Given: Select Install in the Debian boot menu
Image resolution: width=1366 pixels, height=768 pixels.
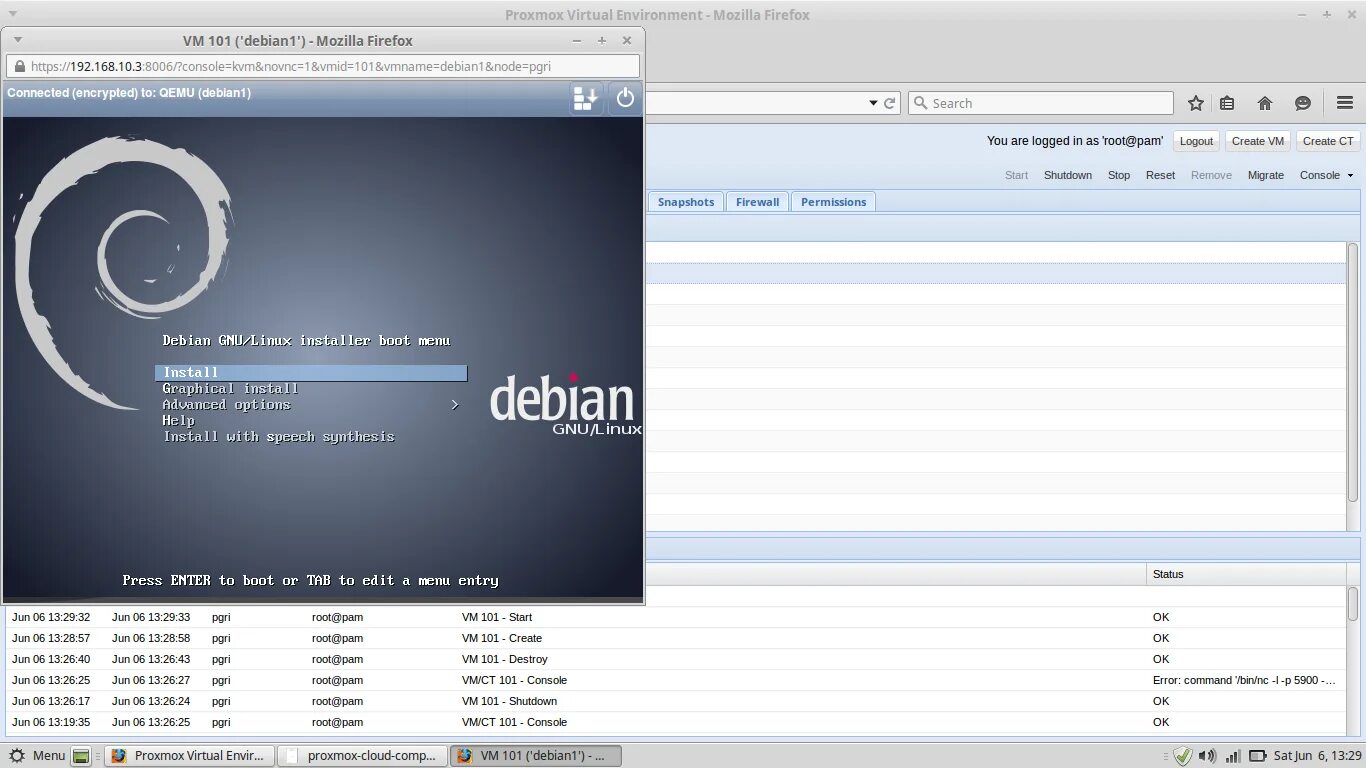Looking at the screenshot, I should pos(311,373).
